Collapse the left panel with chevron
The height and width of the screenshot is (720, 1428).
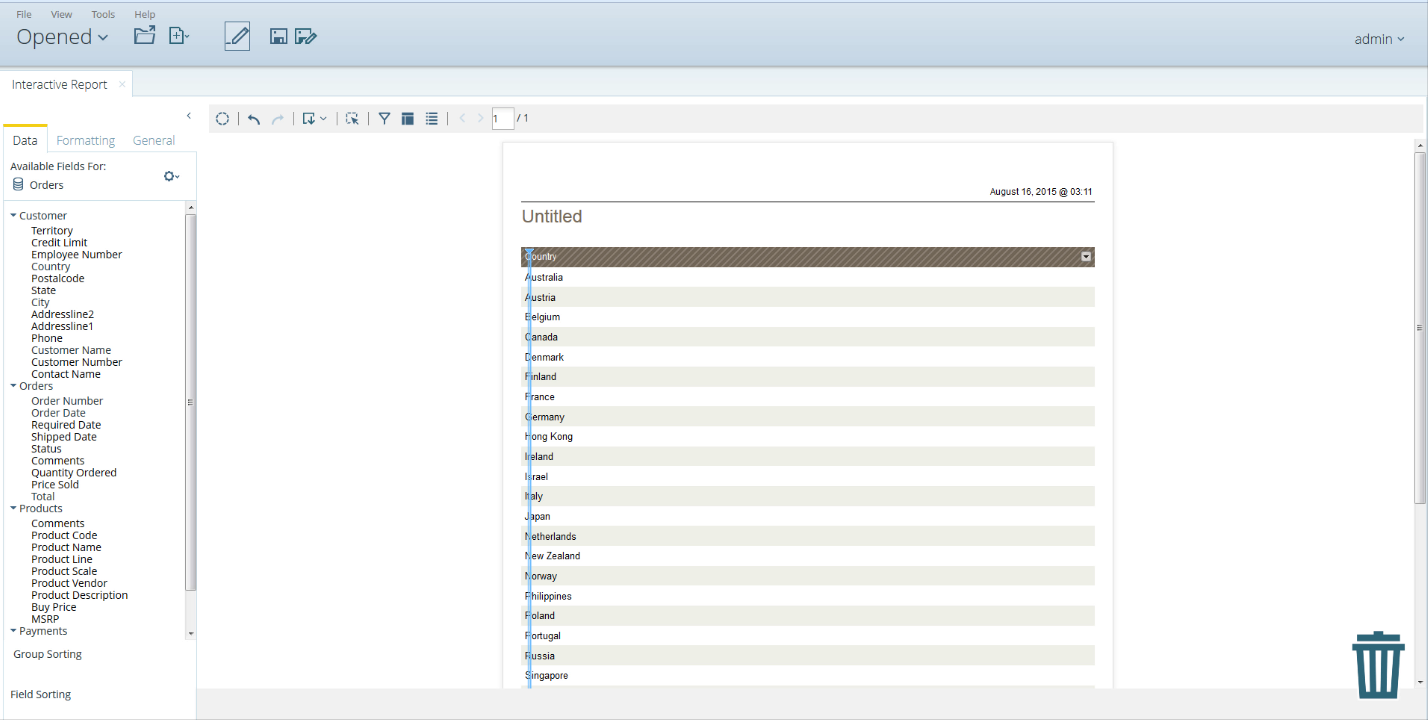pyautogui.click(x=189, y=116)
